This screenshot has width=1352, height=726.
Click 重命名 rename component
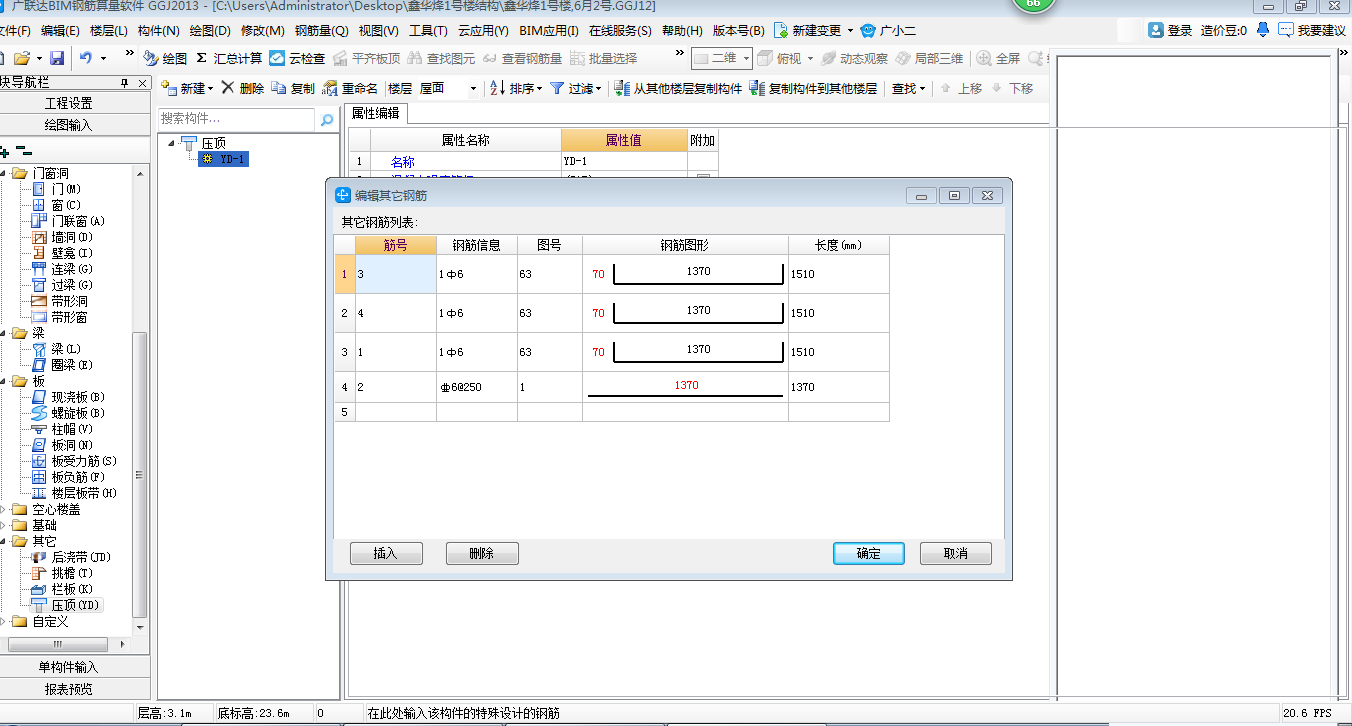pos(350,88)
